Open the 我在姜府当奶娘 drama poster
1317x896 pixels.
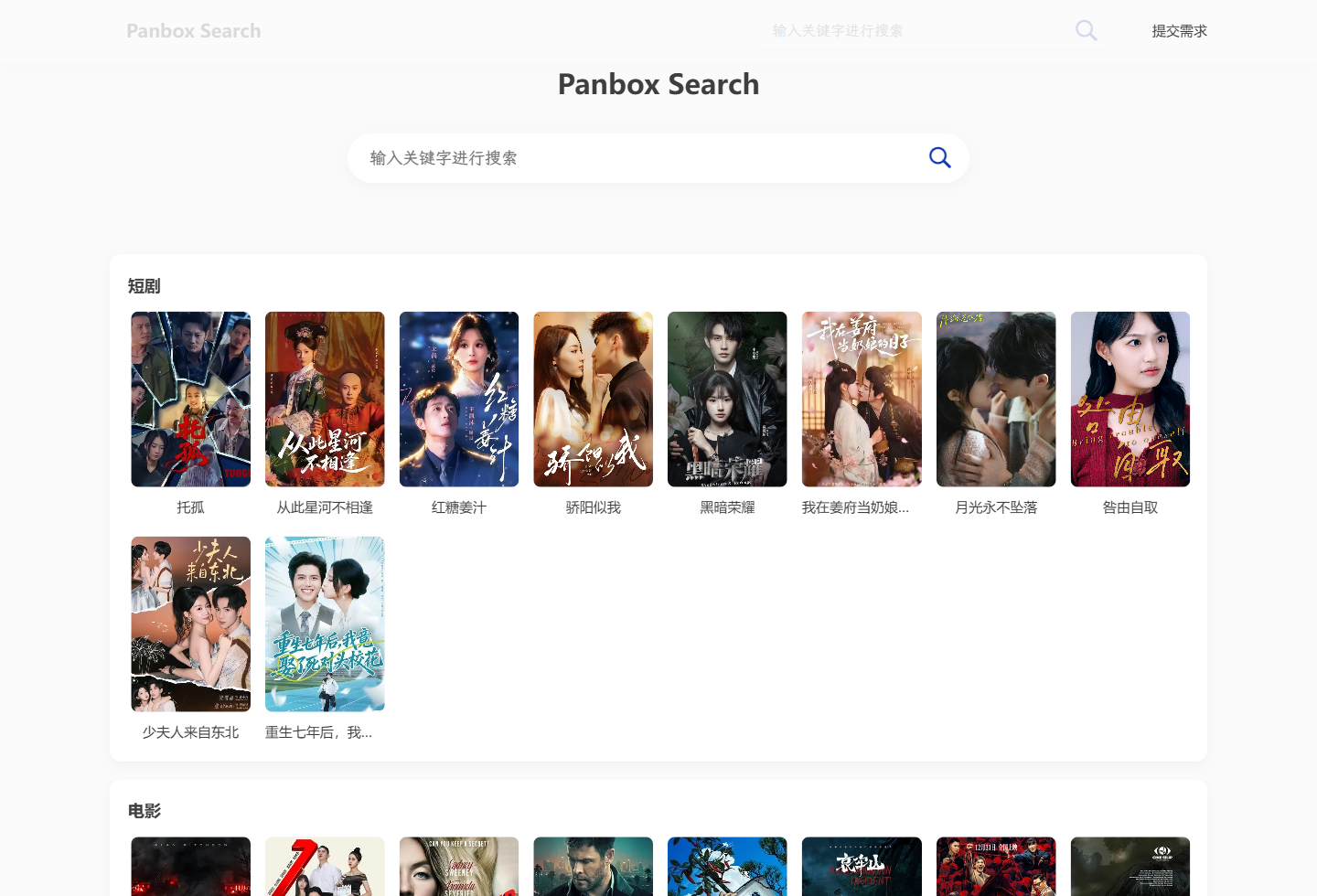coord(862,399)
